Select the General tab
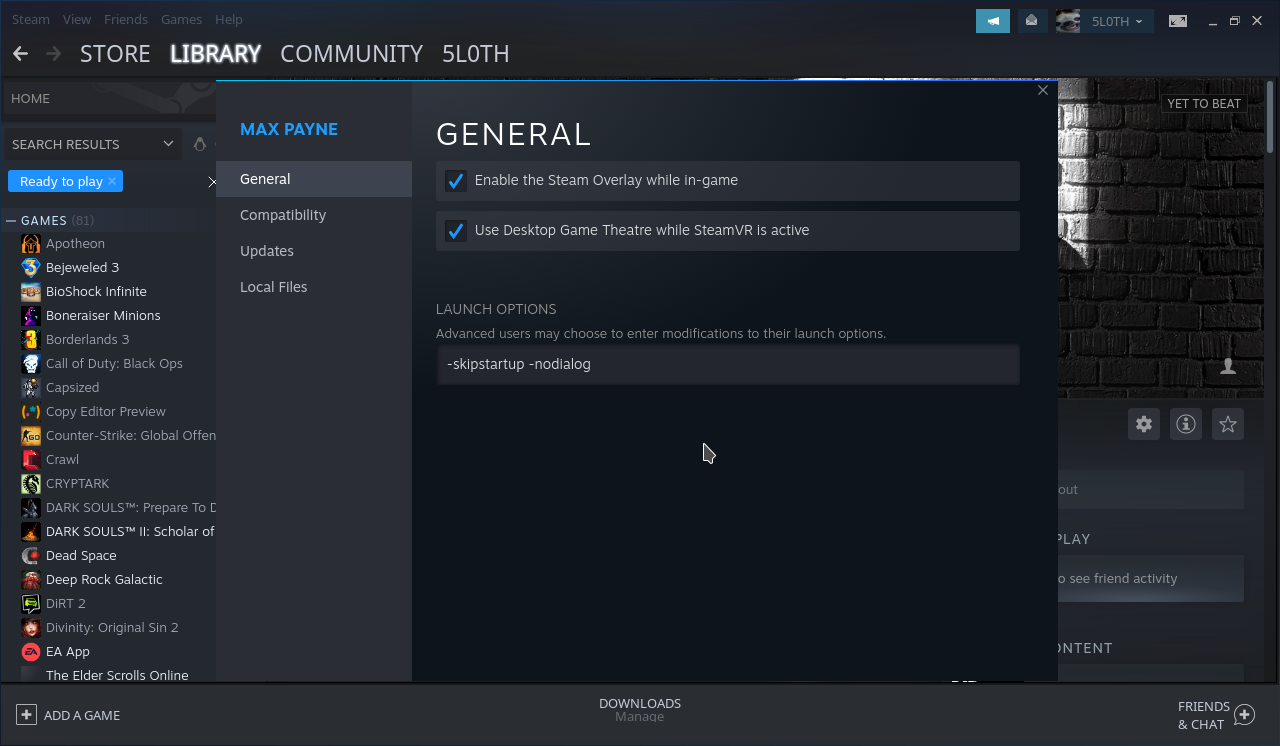The image size is (1280, 746). pos(314,179)
